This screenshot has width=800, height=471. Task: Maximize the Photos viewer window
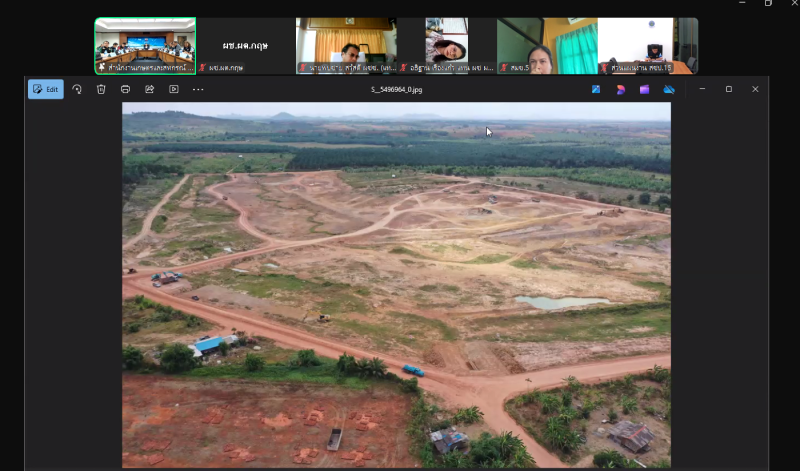(728, 89)
